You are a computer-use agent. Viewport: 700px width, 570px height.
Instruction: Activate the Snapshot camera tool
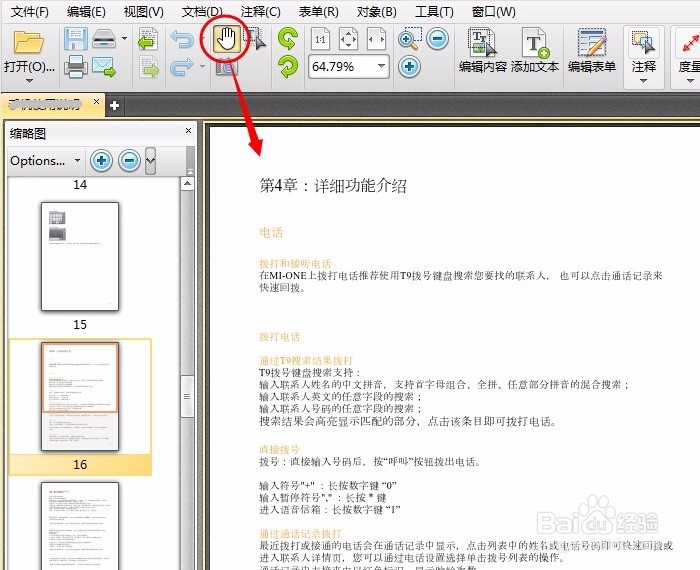click(x=227, y=68)
